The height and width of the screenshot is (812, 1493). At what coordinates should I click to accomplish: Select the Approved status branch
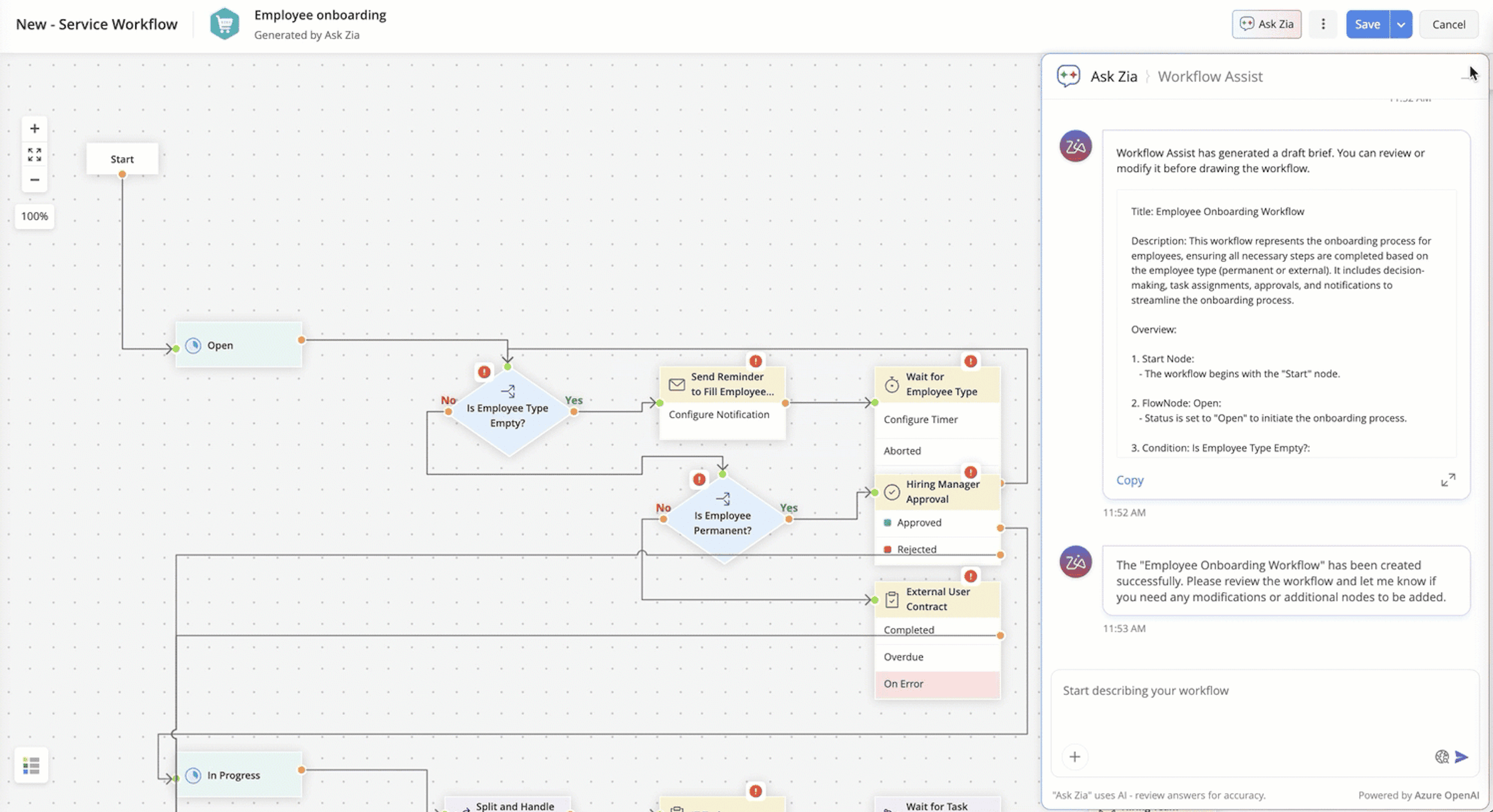(x=920, y=522)
